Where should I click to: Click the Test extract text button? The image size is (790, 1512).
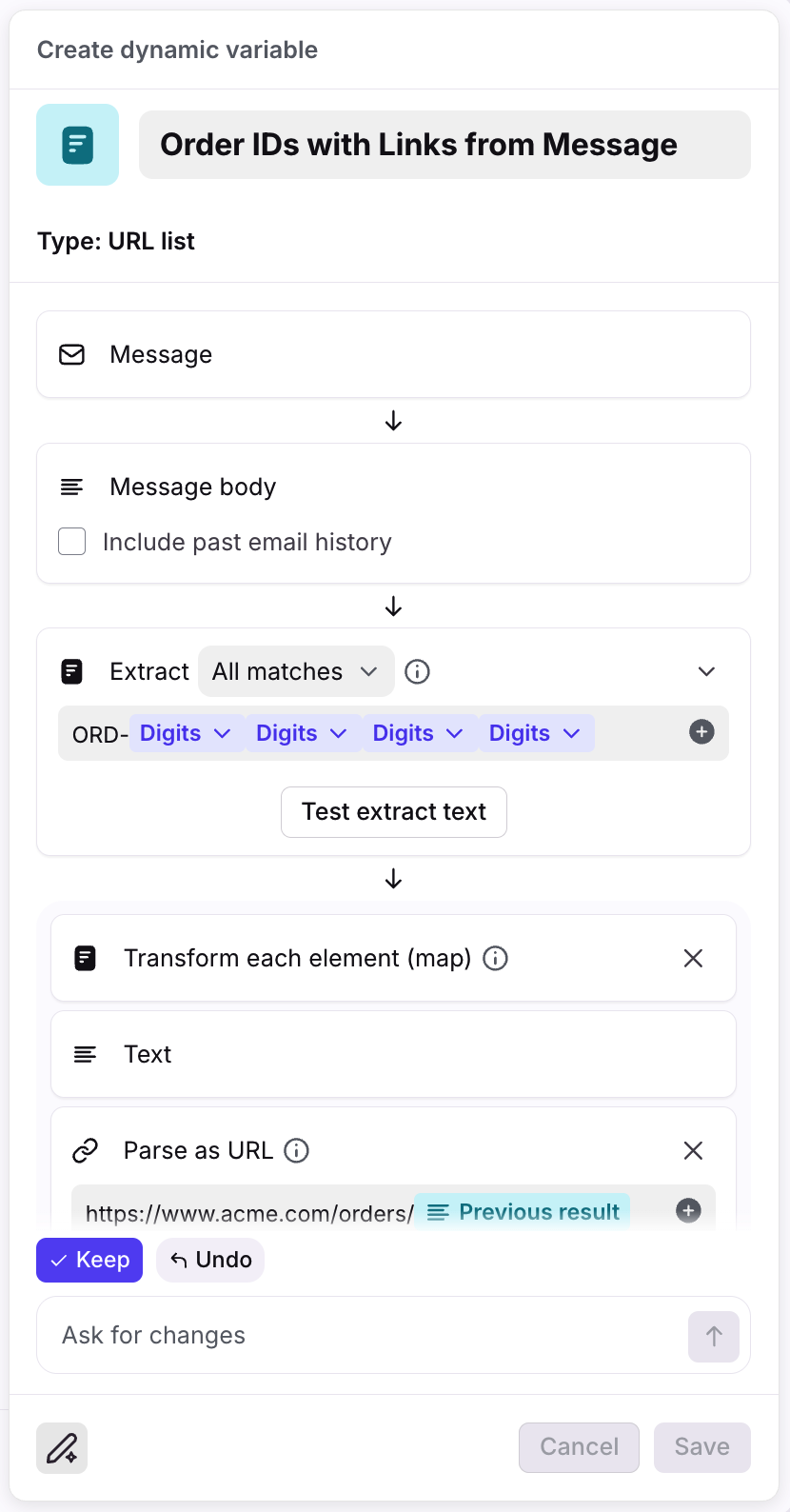tap(393, 812)
